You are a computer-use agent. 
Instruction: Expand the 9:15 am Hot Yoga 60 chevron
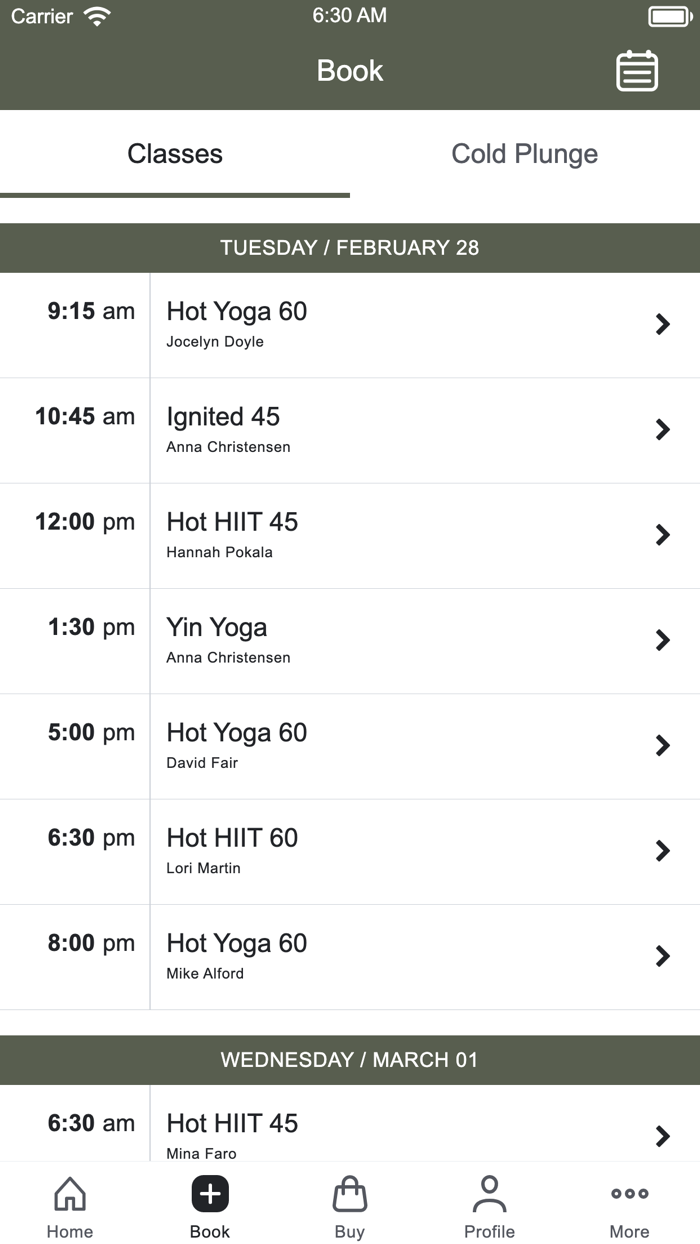(662, 324)
